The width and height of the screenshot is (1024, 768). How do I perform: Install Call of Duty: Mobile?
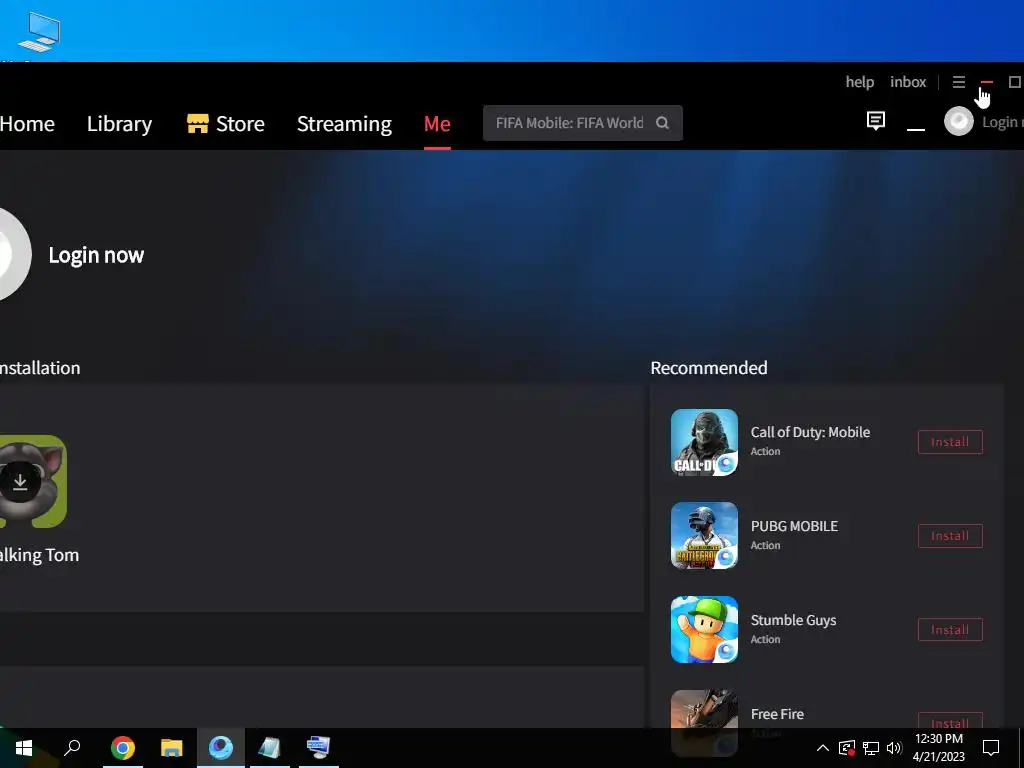[950, 442]
